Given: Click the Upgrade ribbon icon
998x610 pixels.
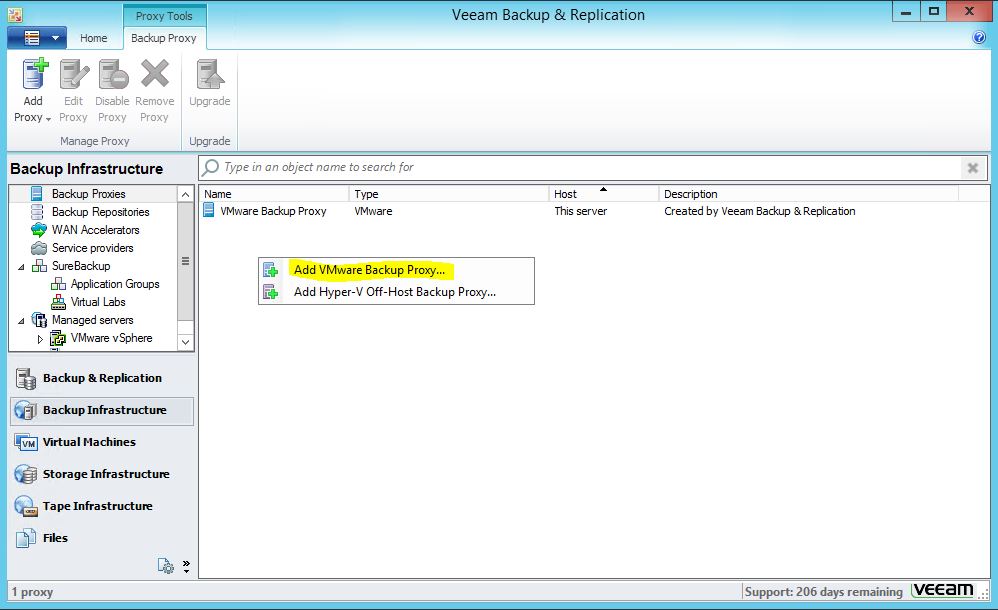Looking at the screenshot, I should tap(209, 74).
